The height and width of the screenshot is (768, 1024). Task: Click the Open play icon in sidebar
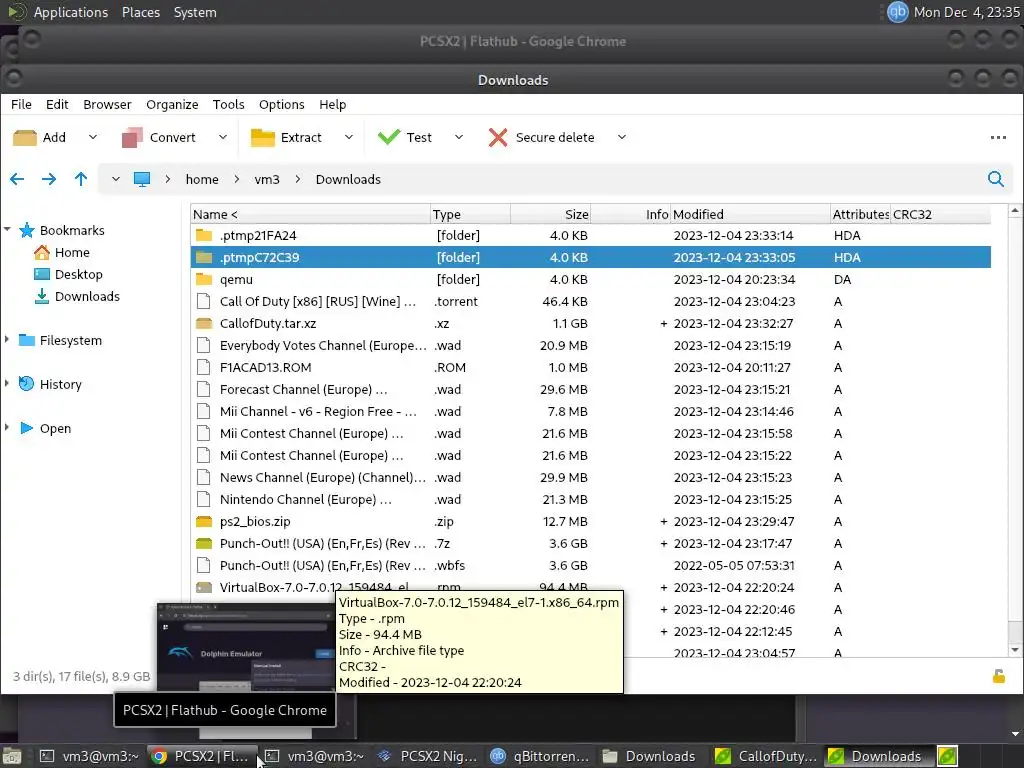27,428
